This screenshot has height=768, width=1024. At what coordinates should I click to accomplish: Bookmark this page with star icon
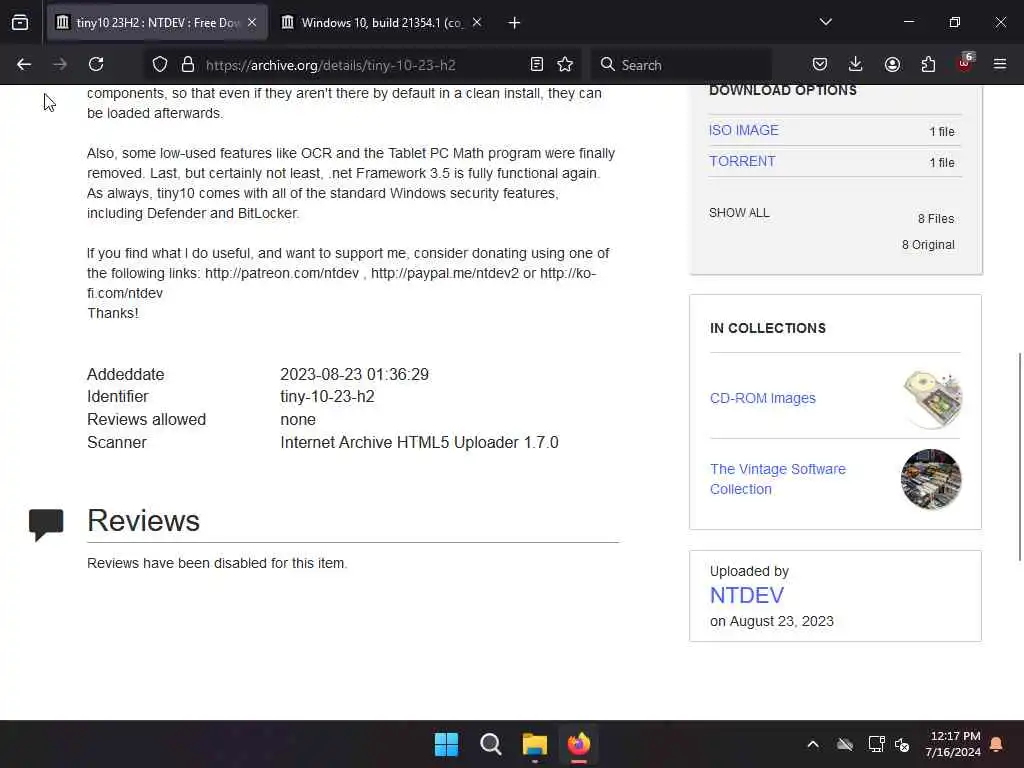[x=566, y=65]
